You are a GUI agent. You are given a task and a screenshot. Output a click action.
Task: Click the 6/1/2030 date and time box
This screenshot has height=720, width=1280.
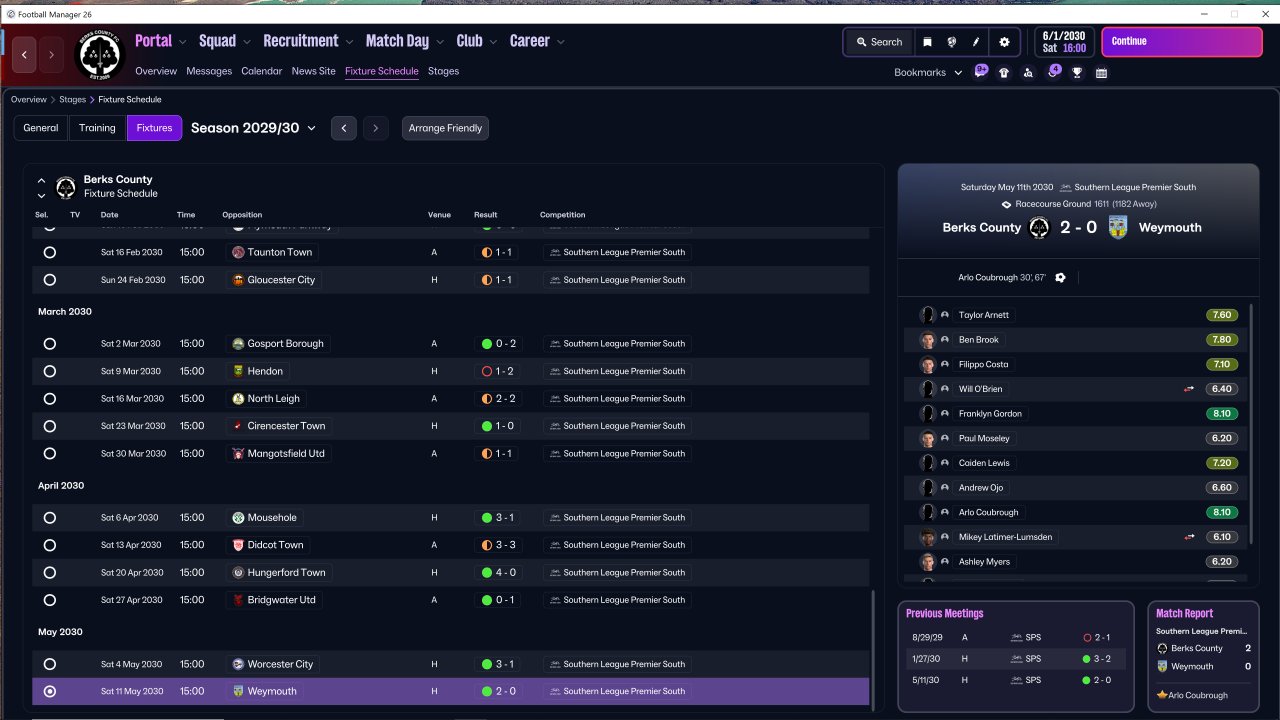[x=1065, y=42]
